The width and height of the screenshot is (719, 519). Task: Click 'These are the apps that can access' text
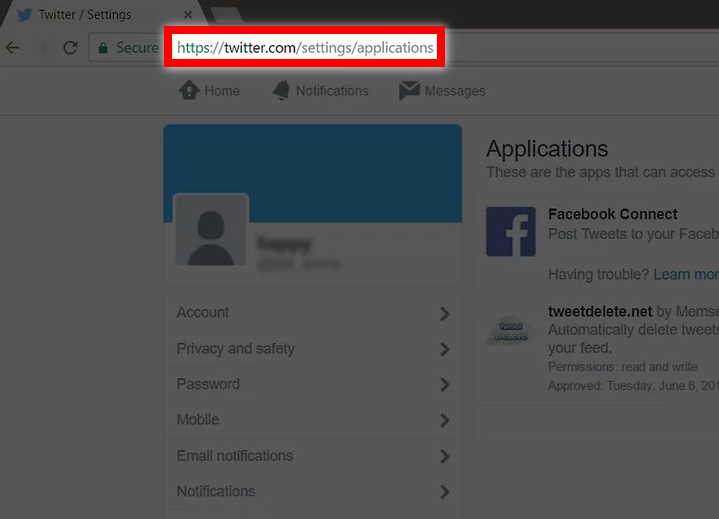(x=601, y=172)
